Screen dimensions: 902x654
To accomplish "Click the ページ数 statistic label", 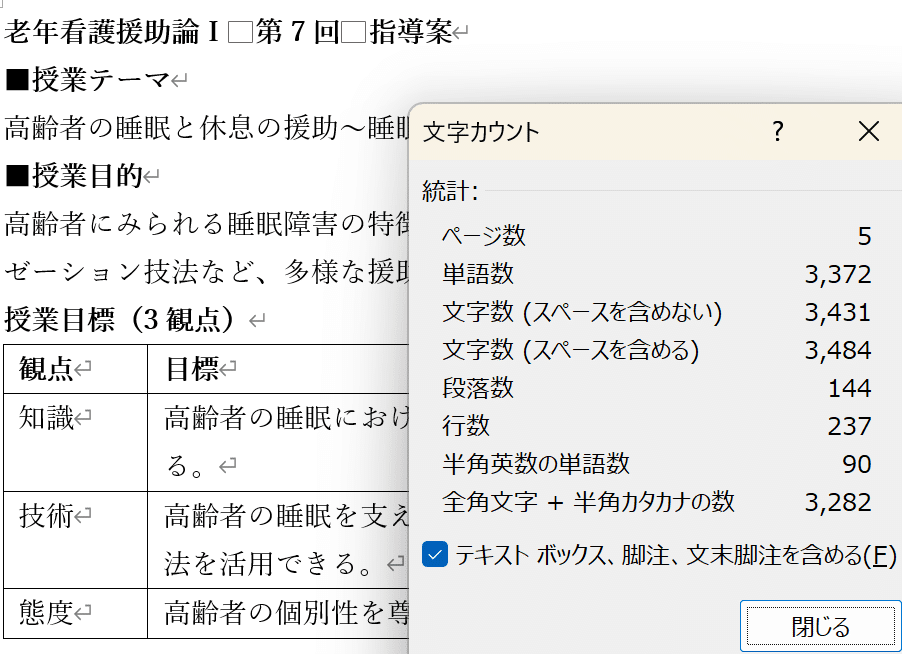I will (484, 236).
